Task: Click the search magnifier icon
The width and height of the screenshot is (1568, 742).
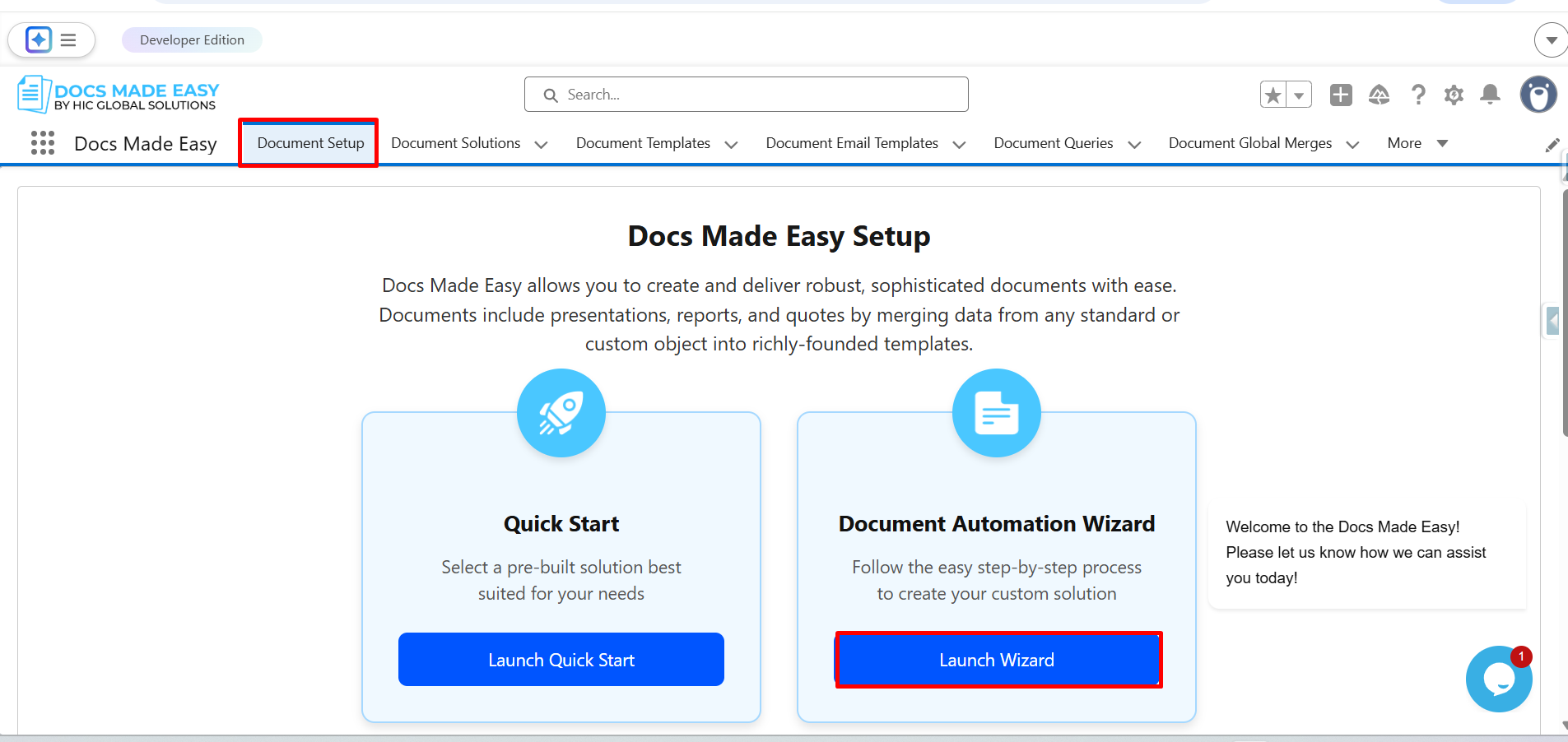Action: 551,95
